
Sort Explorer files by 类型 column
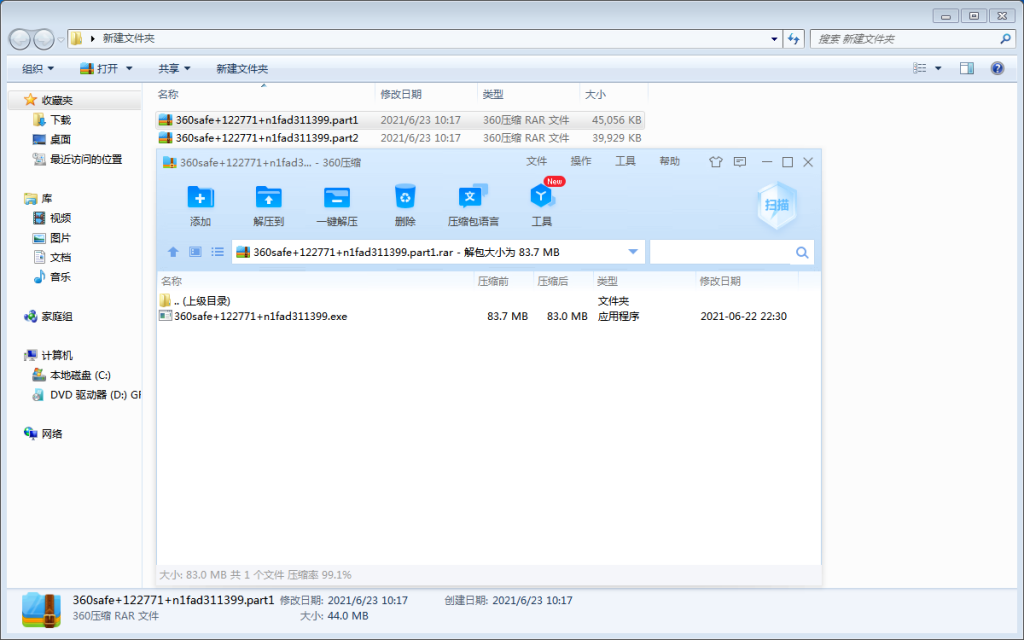[528, 95]
